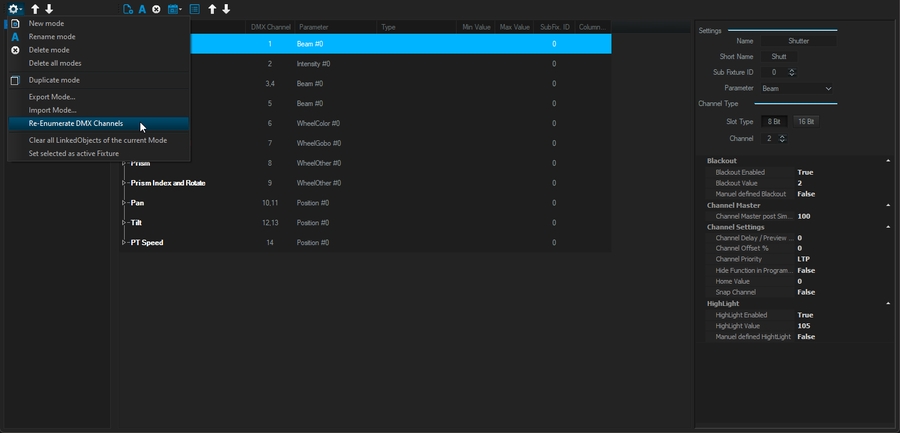Image resolution: width=900 pixels, height=433 pixels.
Task: Click the DMX Channel column header
Action: tap(269, 27)
